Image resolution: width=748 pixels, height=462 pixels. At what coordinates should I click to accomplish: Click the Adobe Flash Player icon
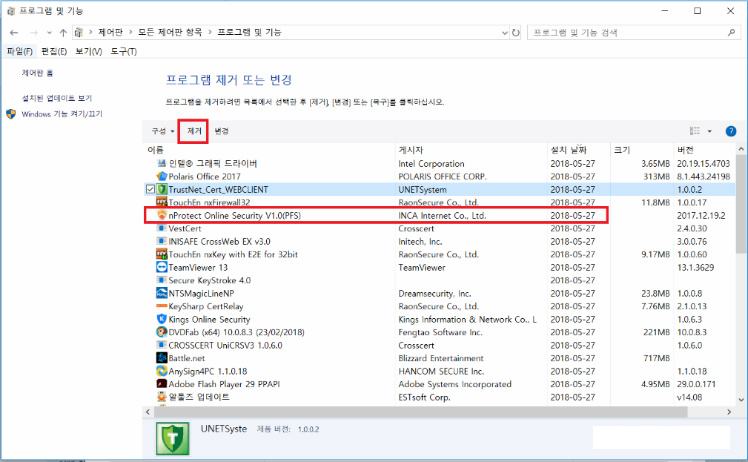tap(162, 384)
